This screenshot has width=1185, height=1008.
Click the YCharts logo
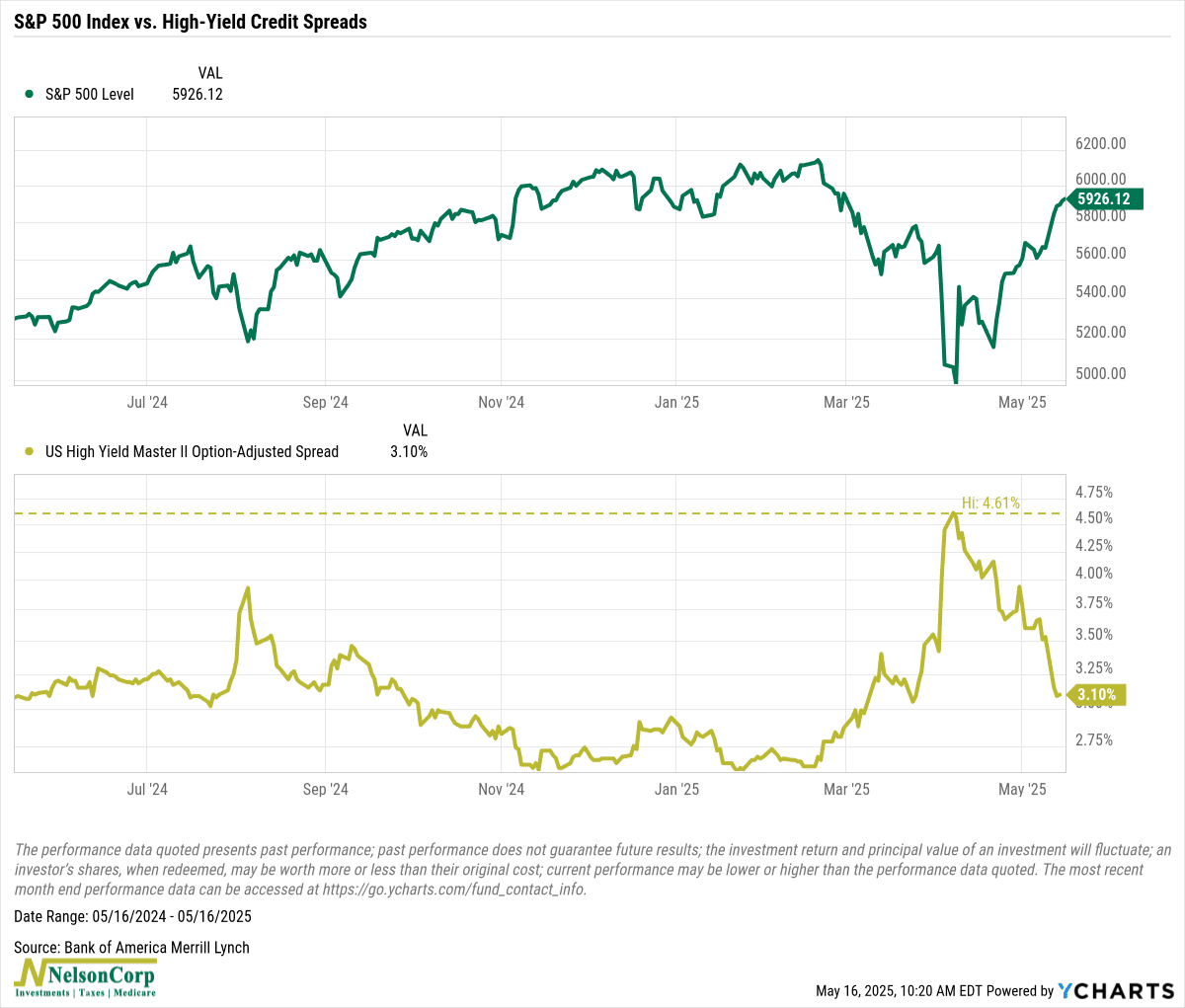click(x=1116, y=990)
